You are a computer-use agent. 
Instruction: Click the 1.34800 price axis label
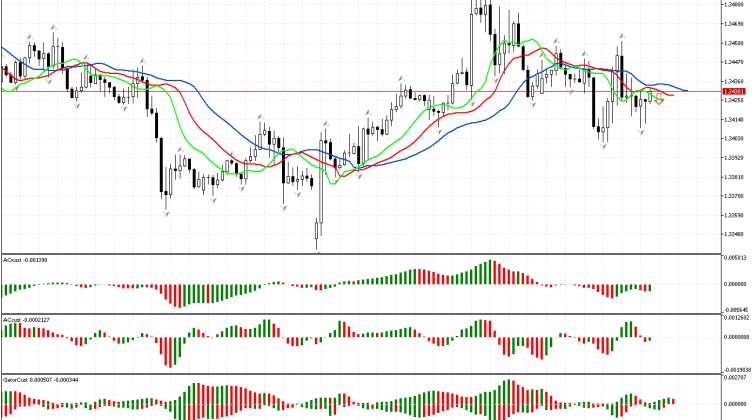tap(735, 5)
